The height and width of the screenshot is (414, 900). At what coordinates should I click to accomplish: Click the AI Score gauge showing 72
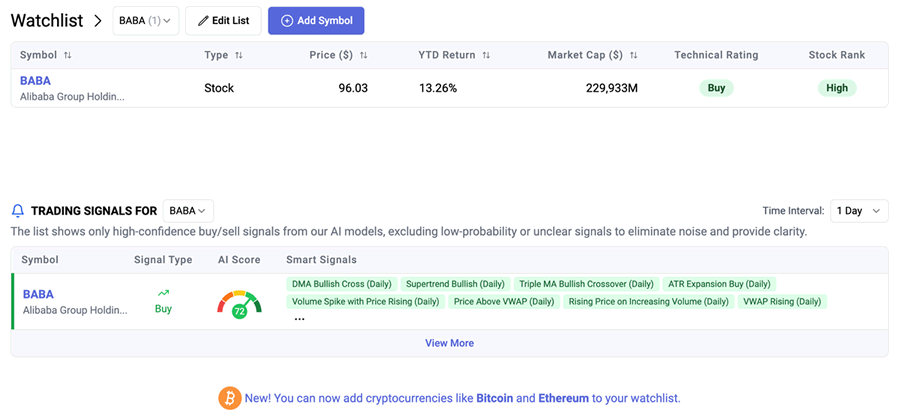(x=239, y=304)
